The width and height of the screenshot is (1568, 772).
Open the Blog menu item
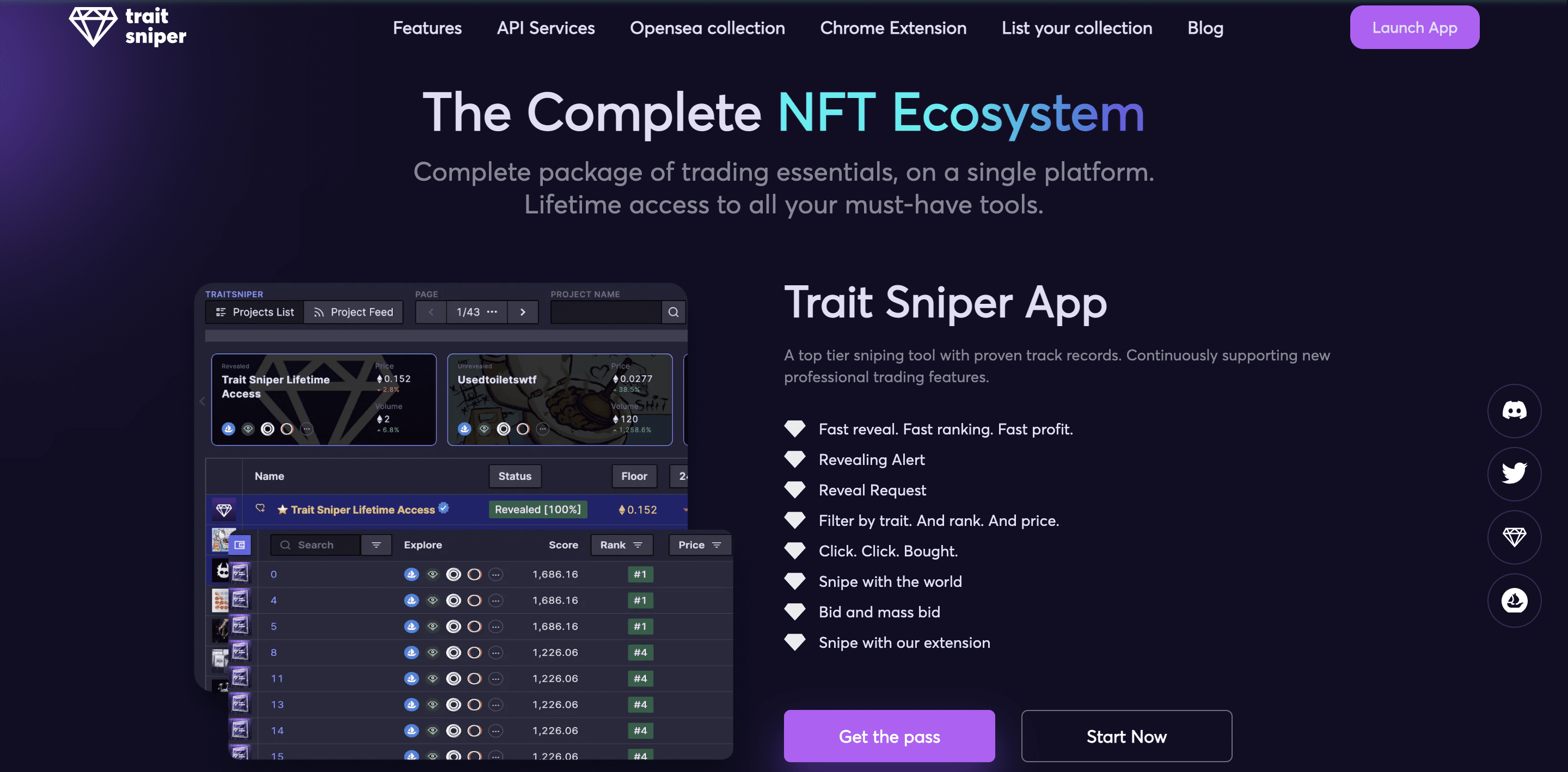pyautogui.click(x=1205, y=27)
